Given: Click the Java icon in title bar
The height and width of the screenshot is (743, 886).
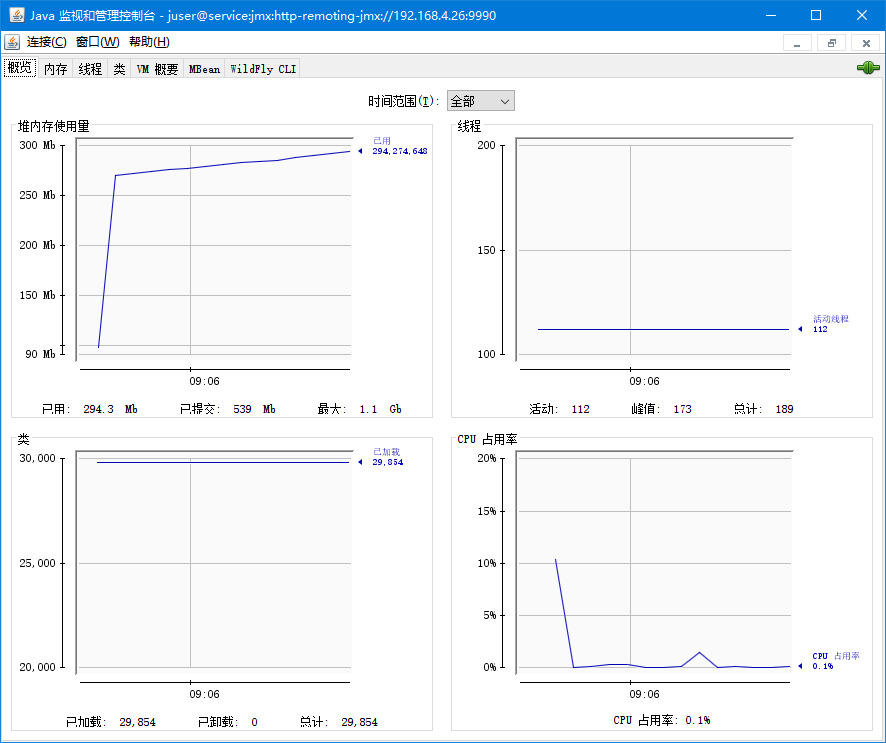Looking at the screenshot, I should pyautogui.click(x=16, y=15).
